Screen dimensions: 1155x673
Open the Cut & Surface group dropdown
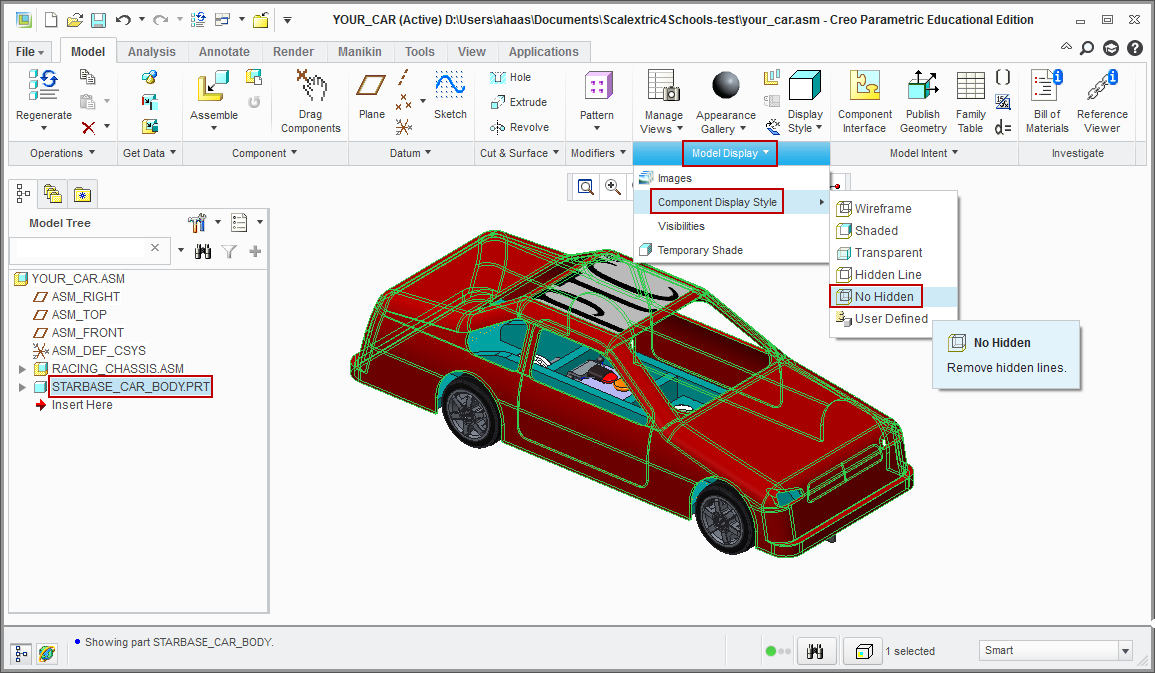pyautogui.click(x=520, y=153)
